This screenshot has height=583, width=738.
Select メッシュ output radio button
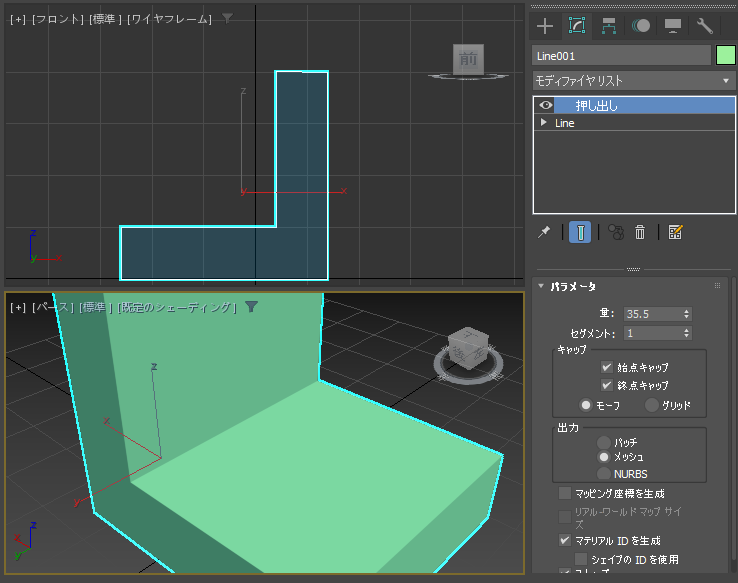(x=603, y=457)
